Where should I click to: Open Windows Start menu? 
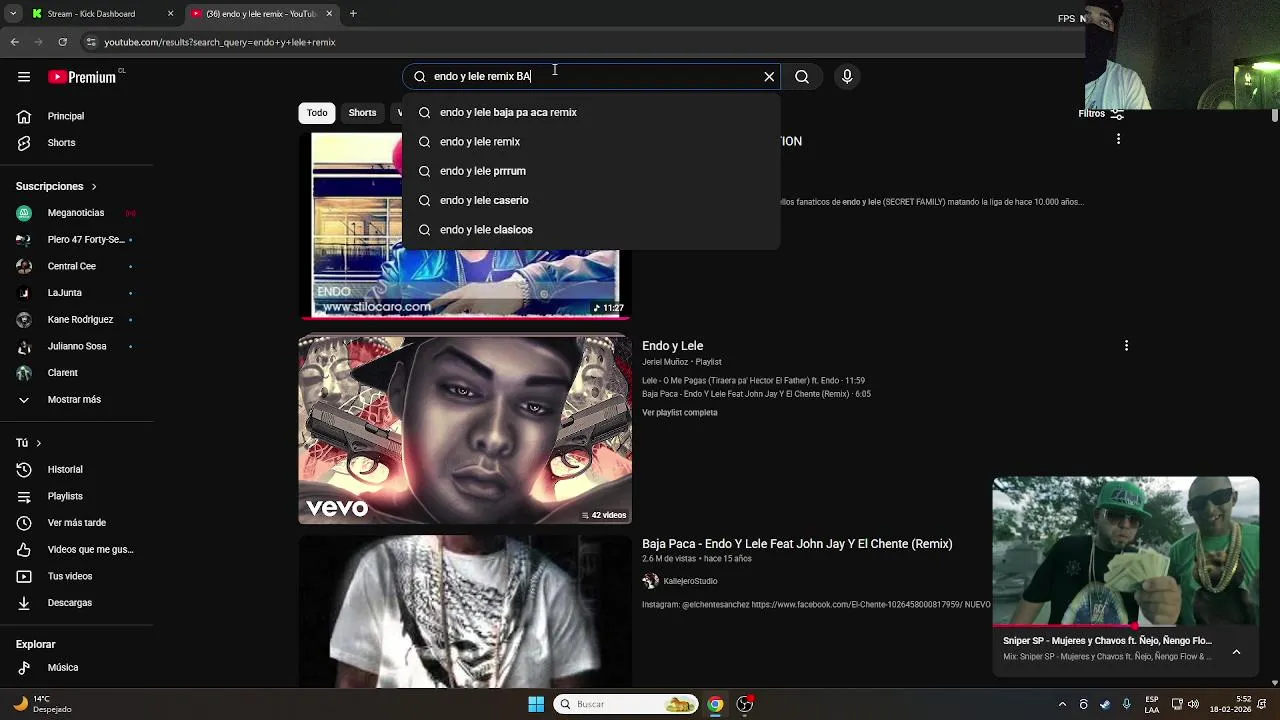click(536, 704)
